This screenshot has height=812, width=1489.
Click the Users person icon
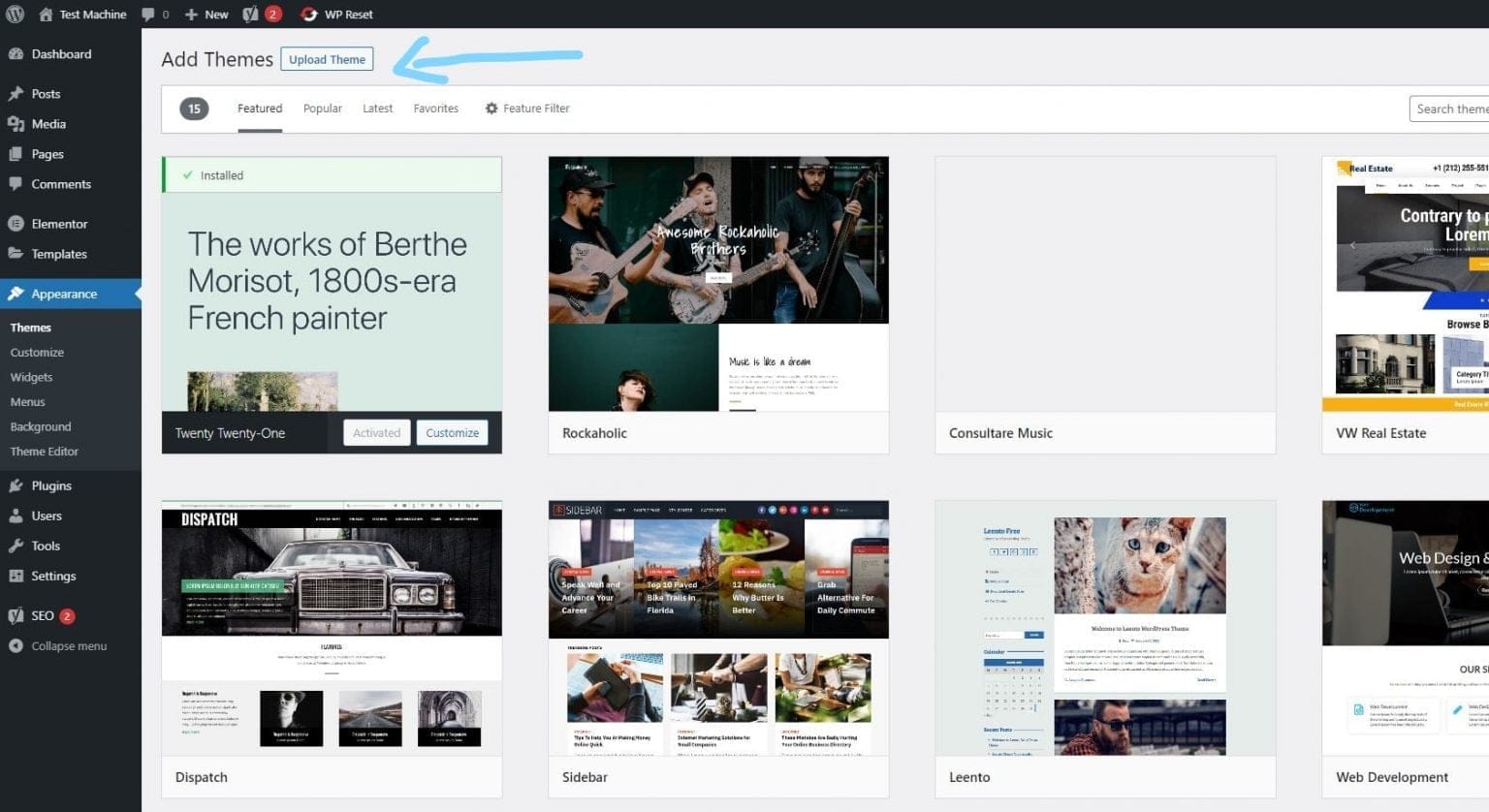(x=16, y=515)
